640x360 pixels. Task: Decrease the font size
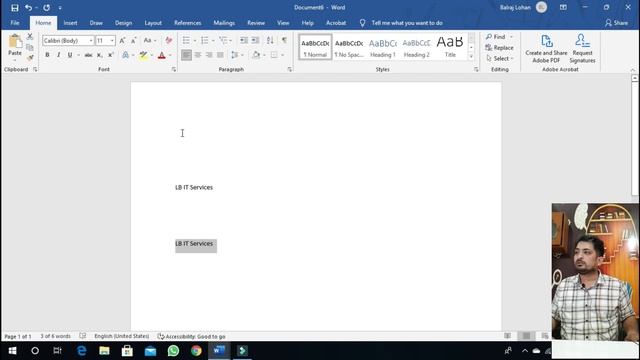coord(133,40)
